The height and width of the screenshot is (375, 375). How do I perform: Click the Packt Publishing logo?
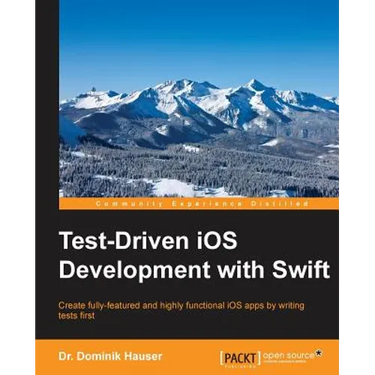point(240,358)
